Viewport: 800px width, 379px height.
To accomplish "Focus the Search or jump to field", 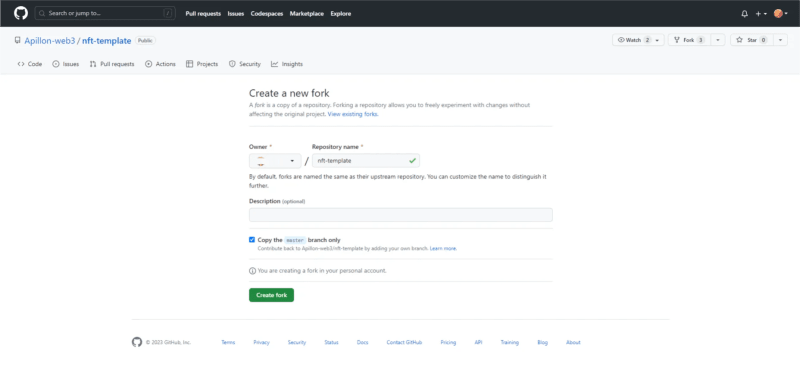I will [105, 13].
